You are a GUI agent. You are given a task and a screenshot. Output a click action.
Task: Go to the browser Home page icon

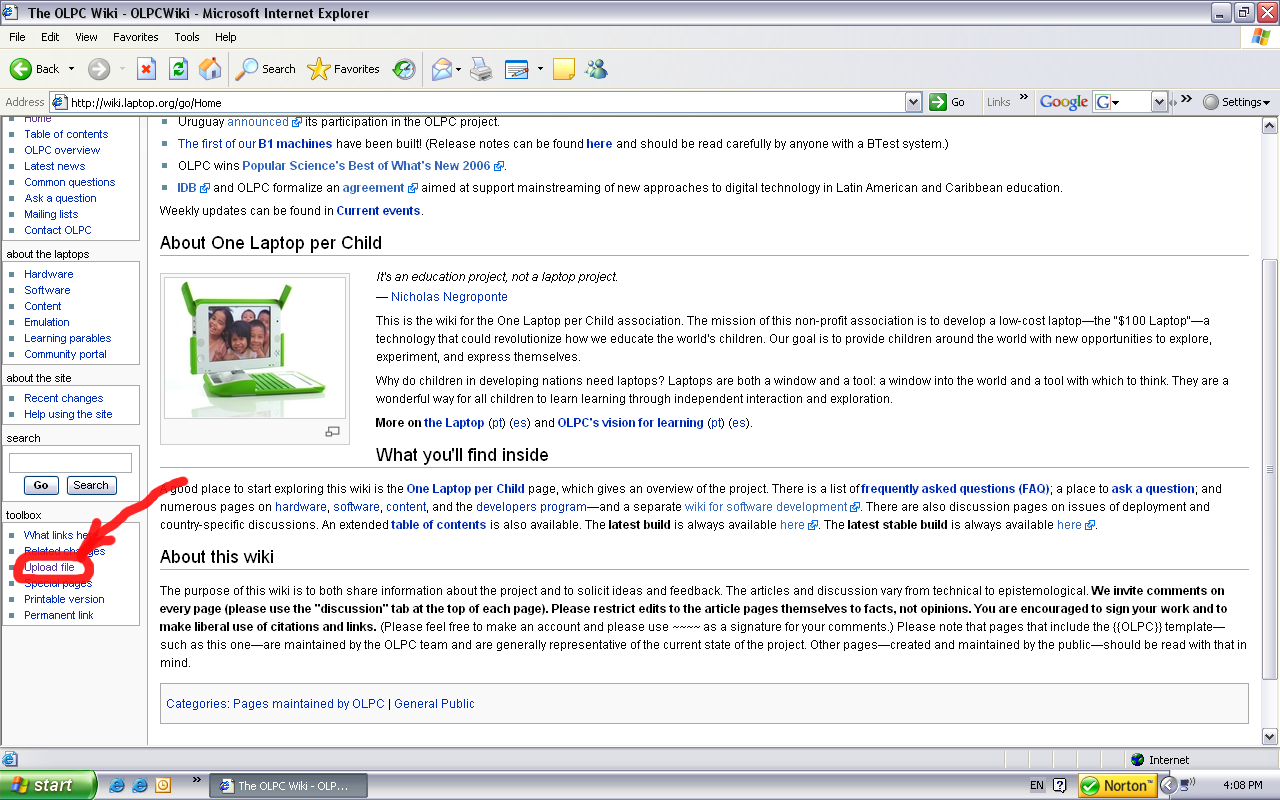tap(210, 69)
